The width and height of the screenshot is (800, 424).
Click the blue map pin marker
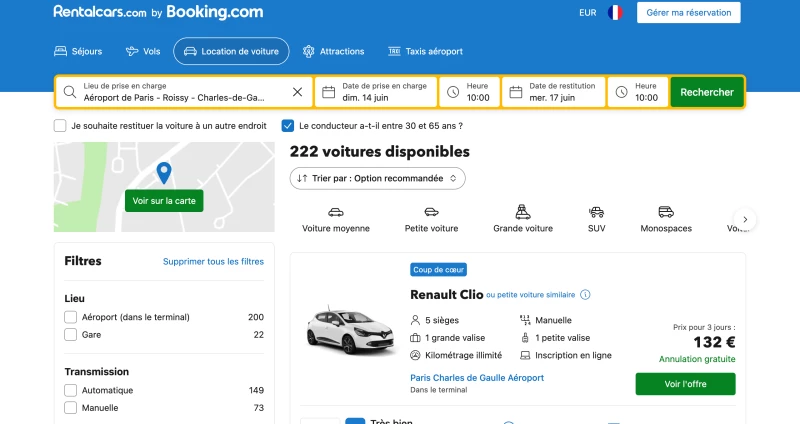click(x=164, y=173)
